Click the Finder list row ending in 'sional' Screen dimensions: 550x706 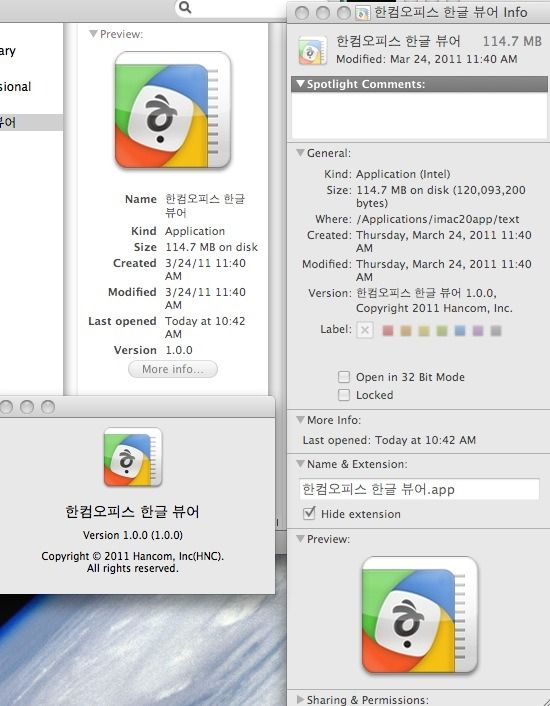tap(32, 86)
